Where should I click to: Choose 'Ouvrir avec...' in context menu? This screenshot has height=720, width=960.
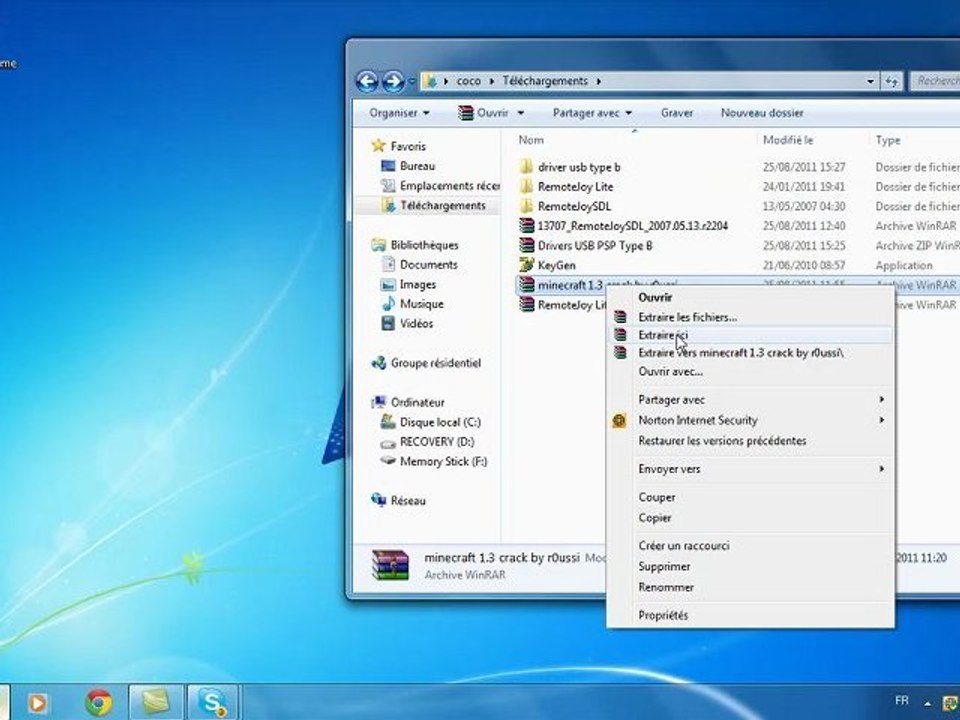click(751, 372)
